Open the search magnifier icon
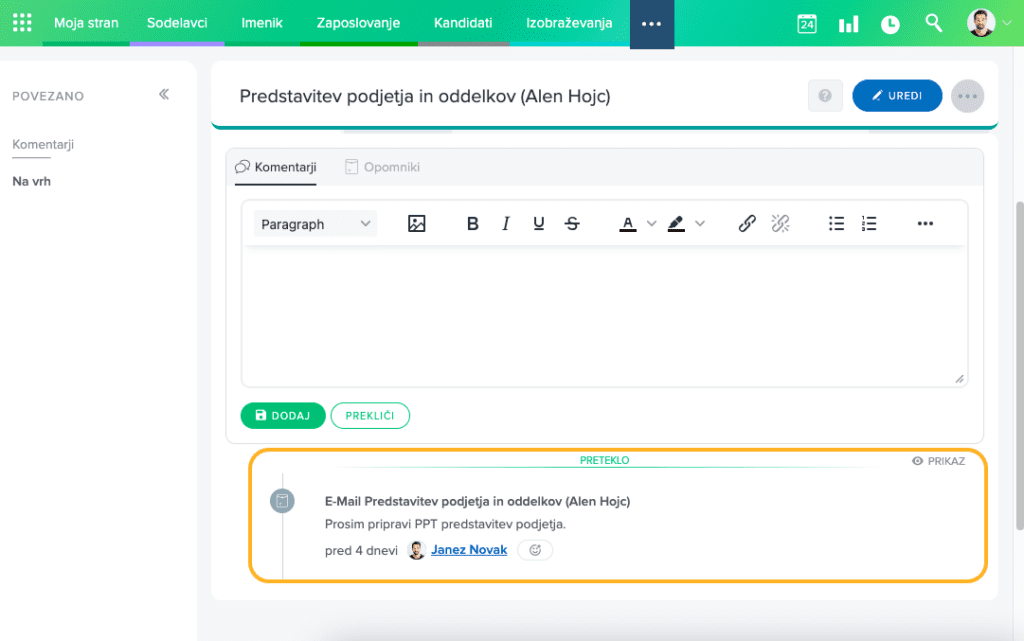The image size is (1024, 641). pyautogui.click(x=934, y=23)
